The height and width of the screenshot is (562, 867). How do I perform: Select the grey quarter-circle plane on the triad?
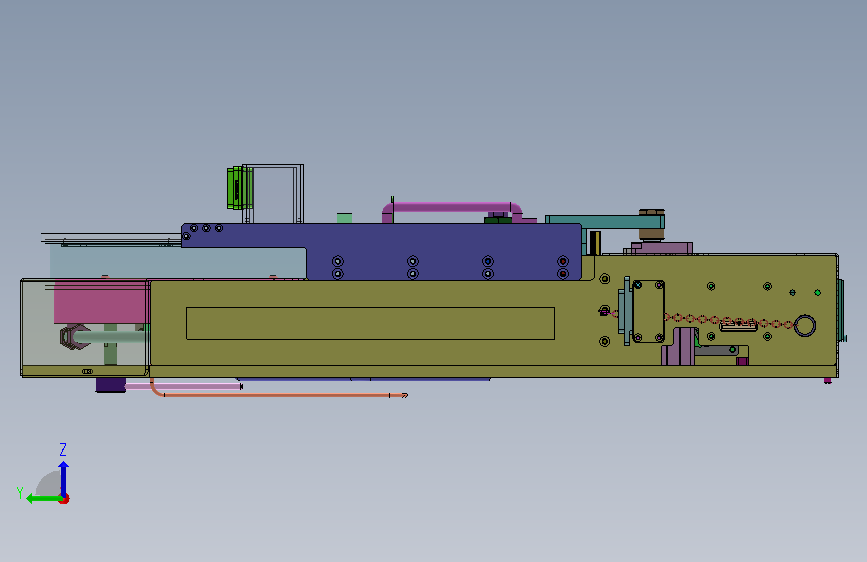tap(50, 484)
